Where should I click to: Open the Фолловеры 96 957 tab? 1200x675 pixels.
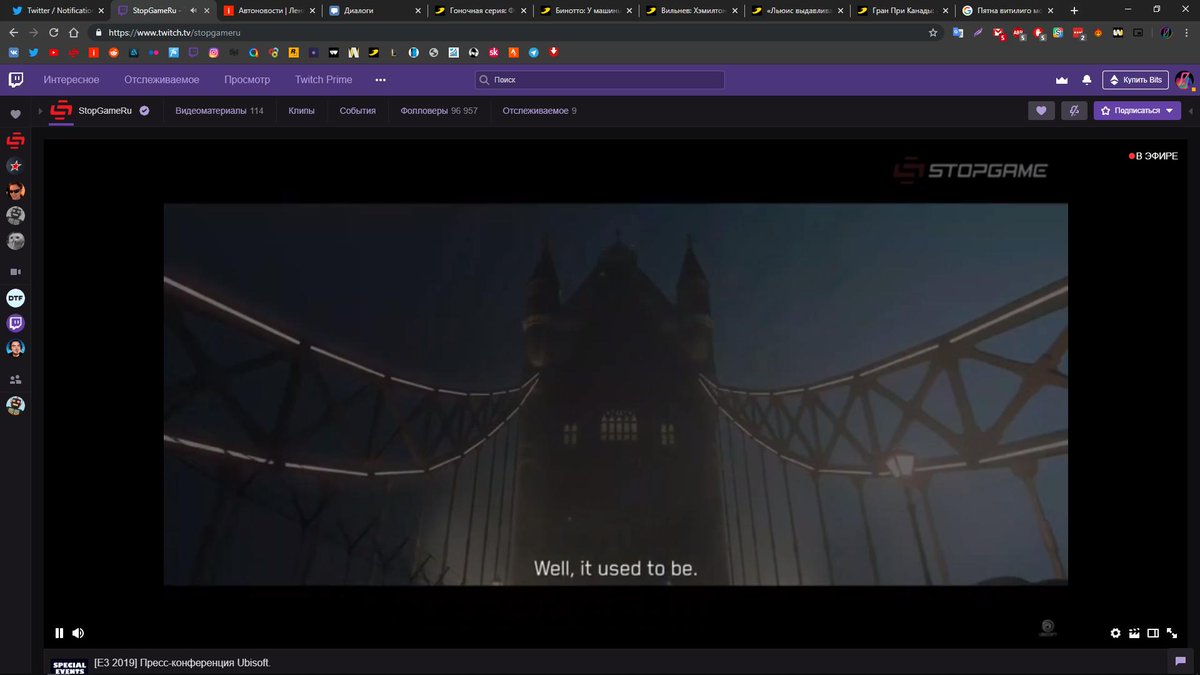click(438, 110)
